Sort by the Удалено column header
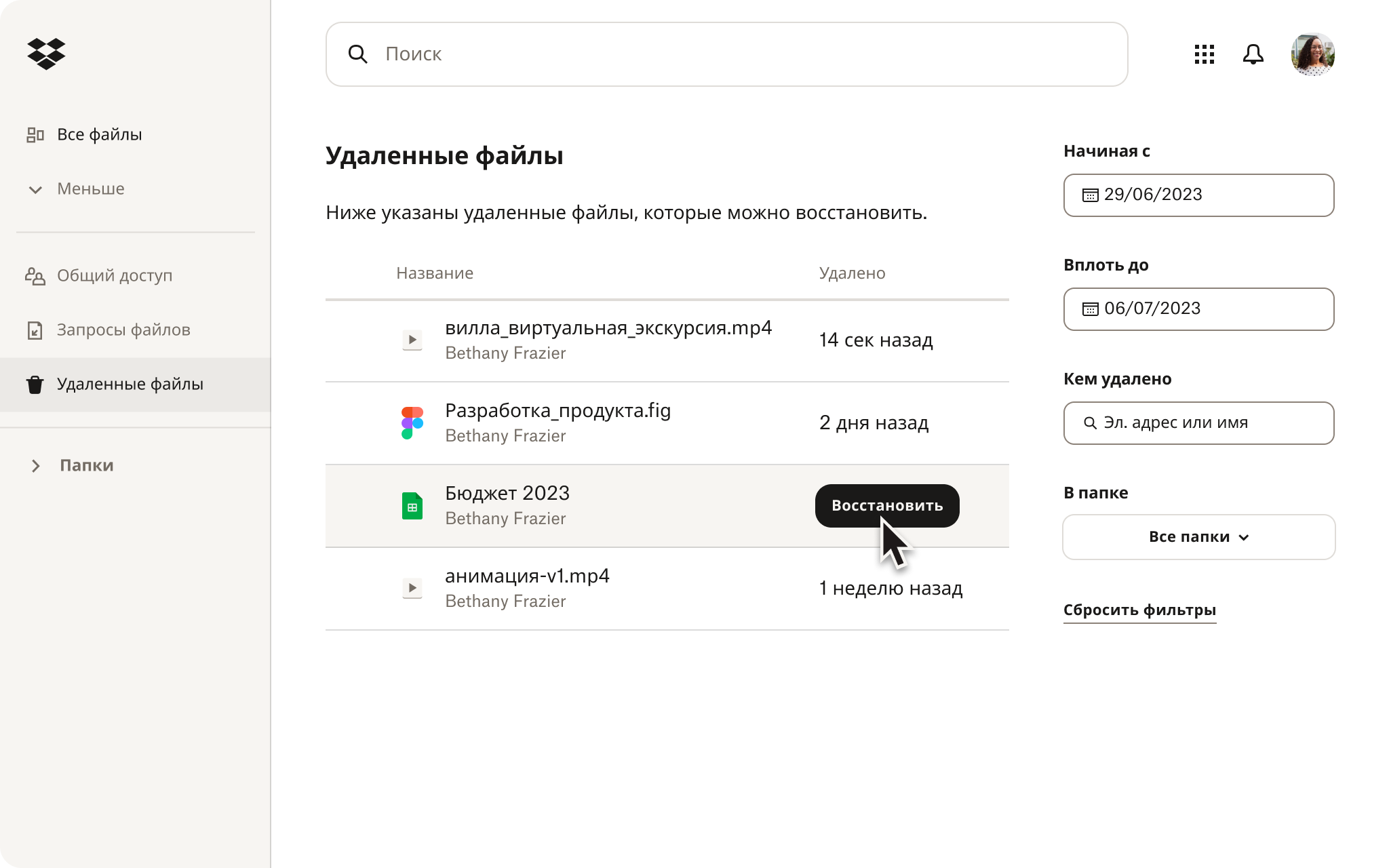The width and height of the screenshot is (1389, 868). point(852,273)
